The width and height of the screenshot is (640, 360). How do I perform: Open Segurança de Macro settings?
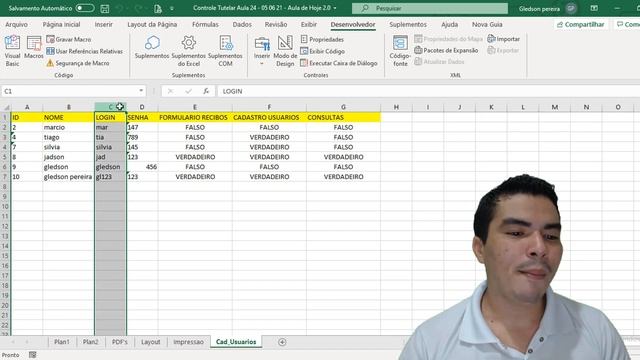pos(78,63)
